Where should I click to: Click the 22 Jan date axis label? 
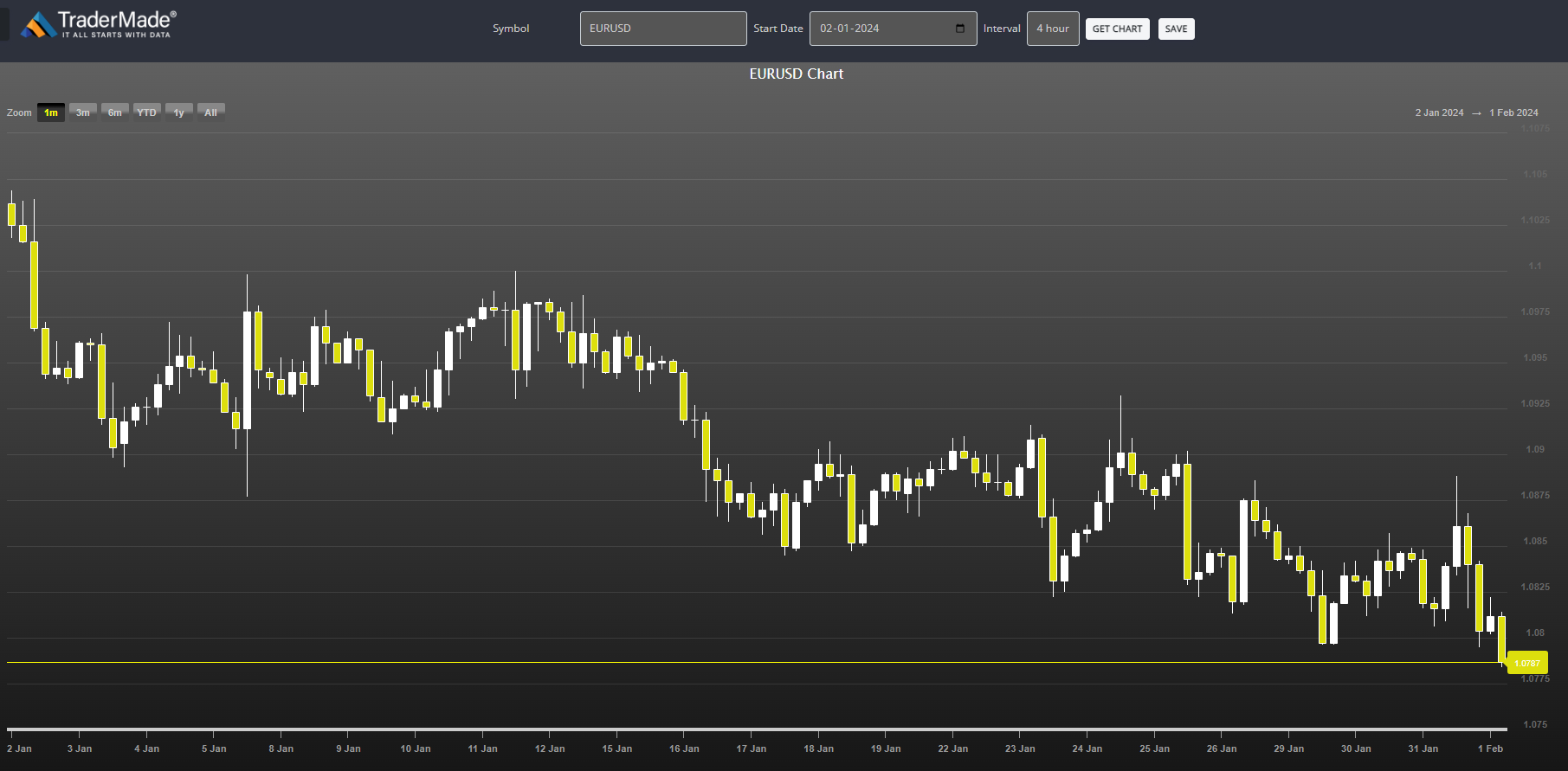[x=953, y=749]
